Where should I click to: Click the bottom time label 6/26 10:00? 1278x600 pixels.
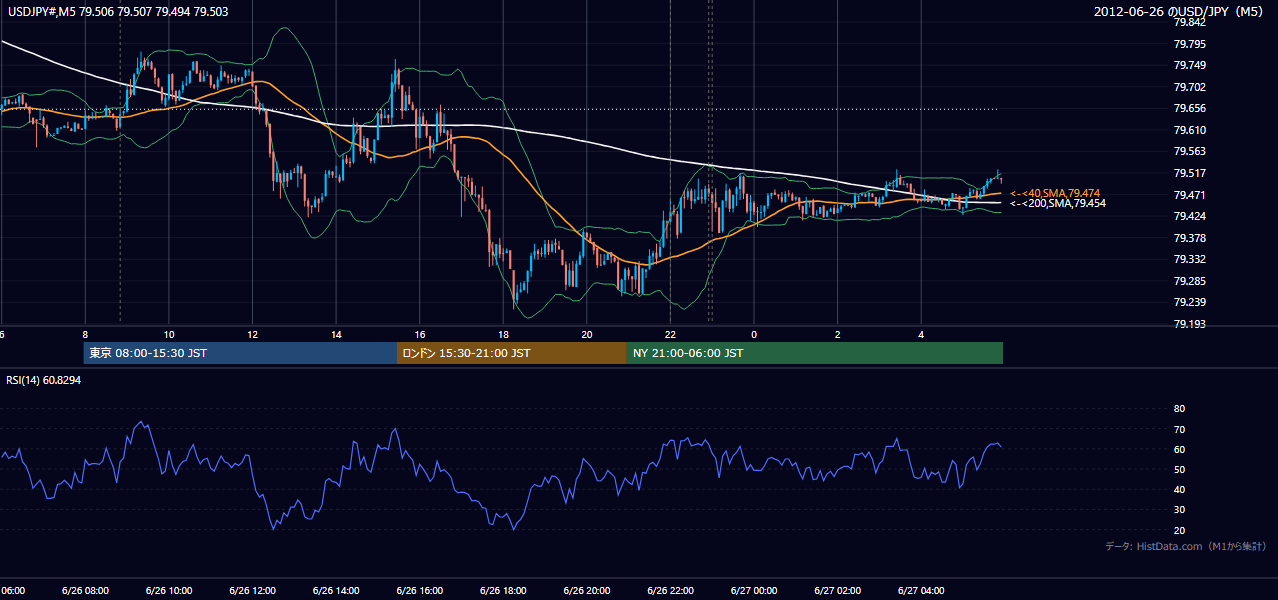[x=169, y=591]
